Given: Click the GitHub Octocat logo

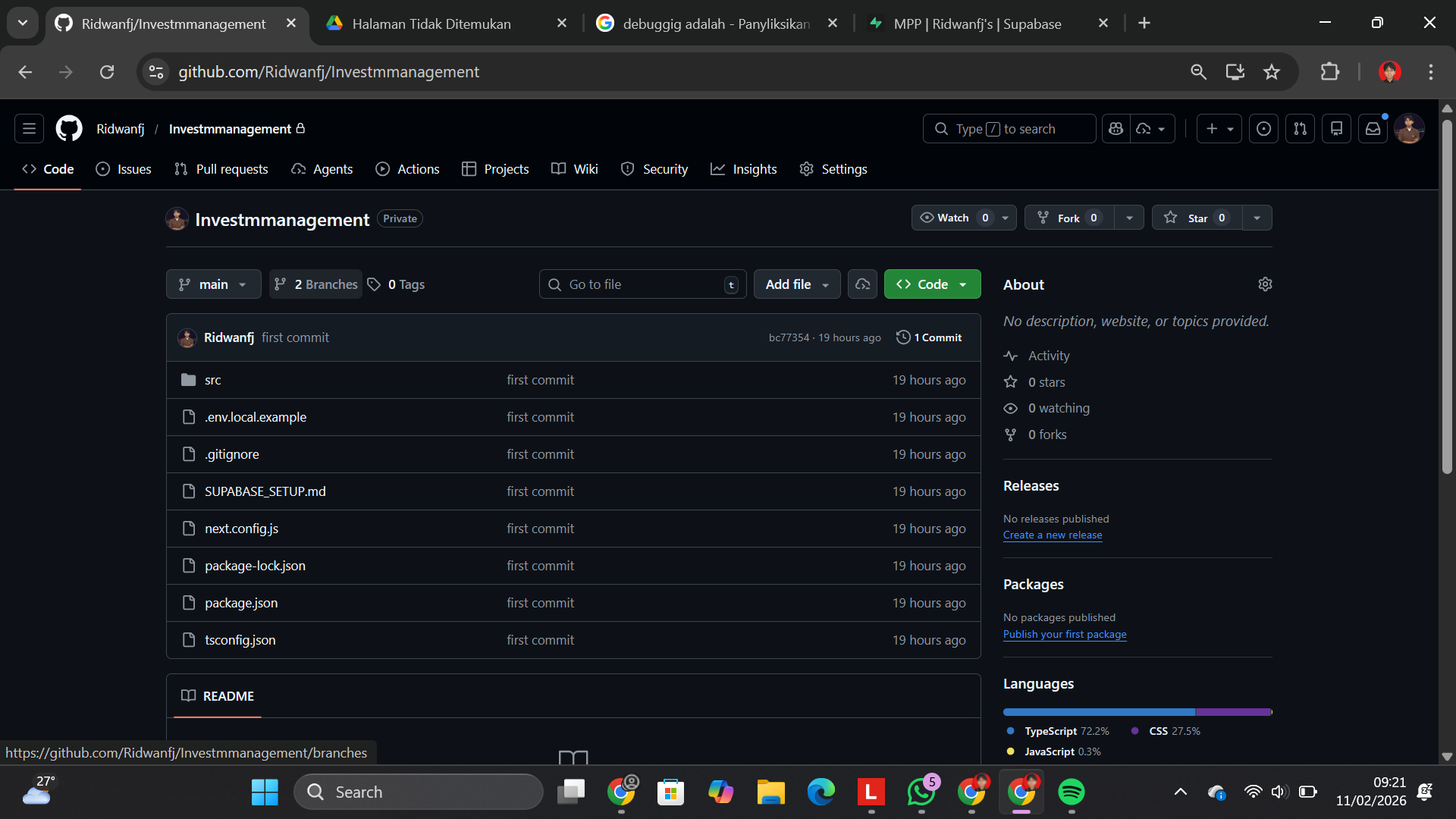Looking at the screenshot, I should pyautogui.click(x=69, y=129).
